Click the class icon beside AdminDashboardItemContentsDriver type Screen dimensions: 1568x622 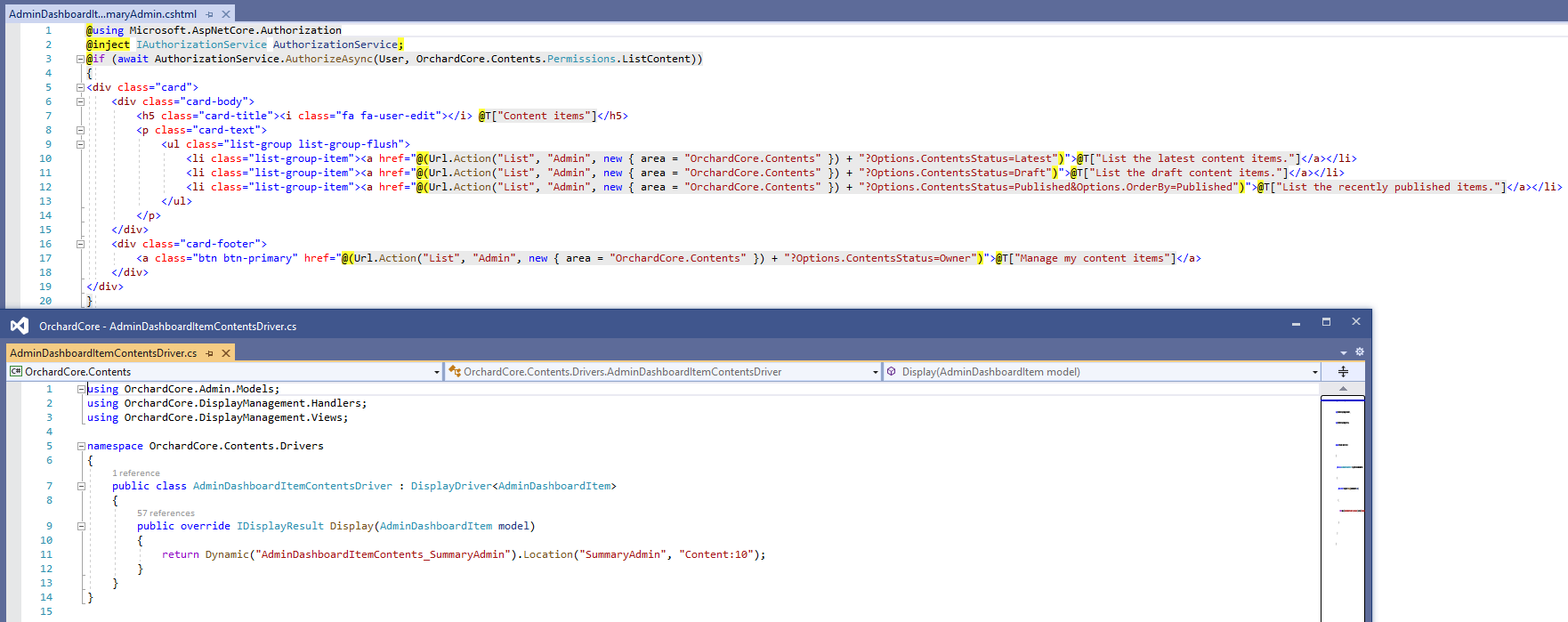pos(455,372)
